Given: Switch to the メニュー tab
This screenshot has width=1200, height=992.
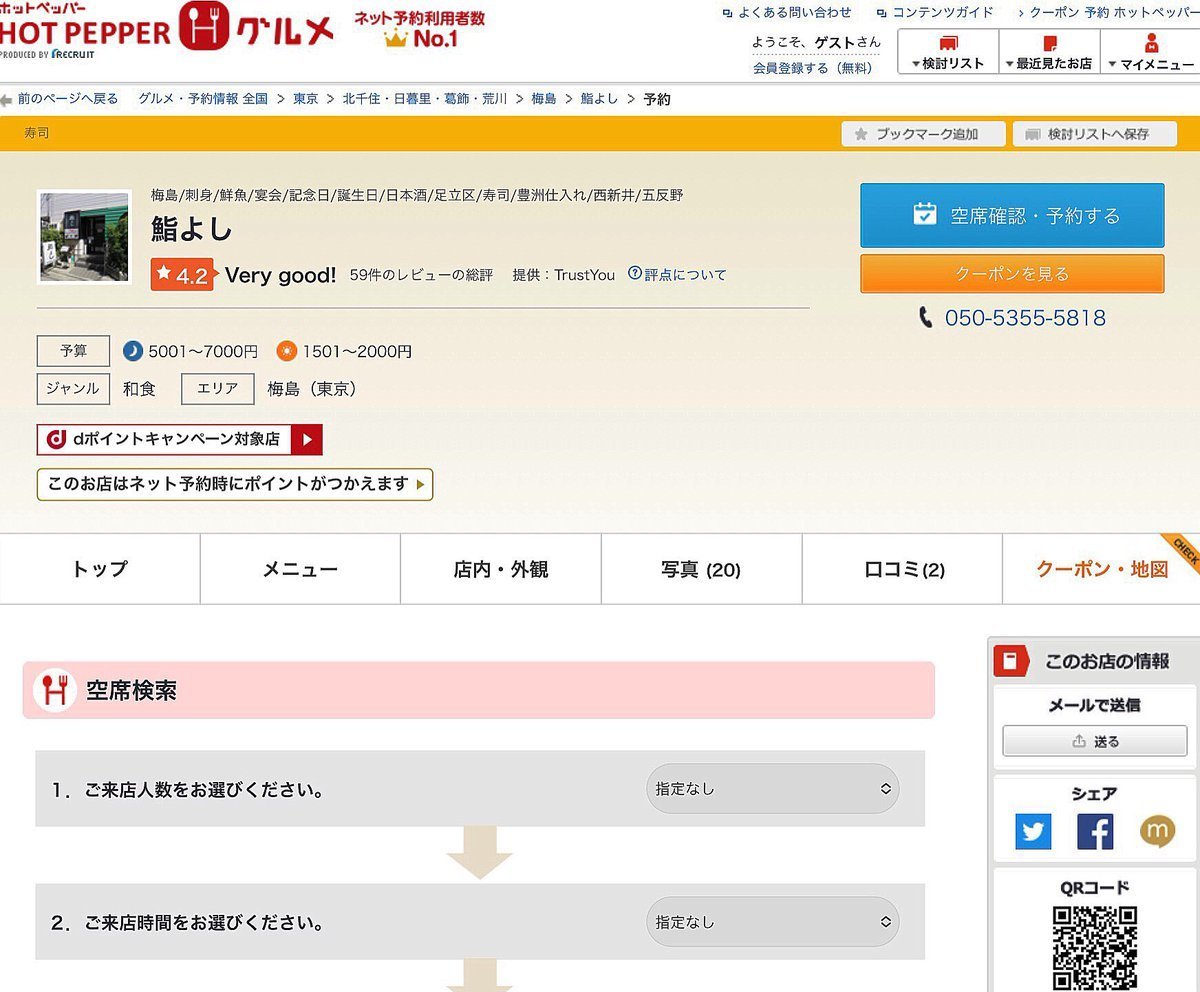Looking at the screenshot, I should 300,570.
